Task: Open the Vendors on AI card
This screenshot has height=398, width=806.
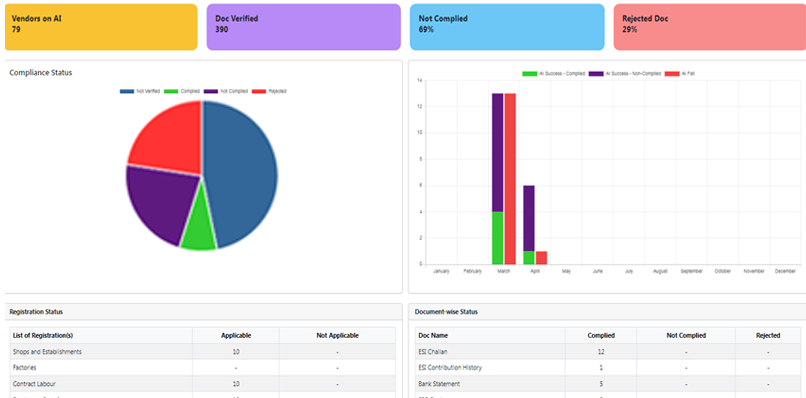Action: tap(101, 27)
